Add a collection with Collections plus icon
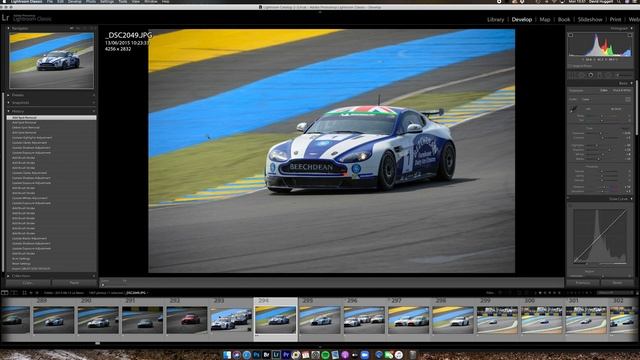This screenshot has width=640, height=360. point(93,276)
